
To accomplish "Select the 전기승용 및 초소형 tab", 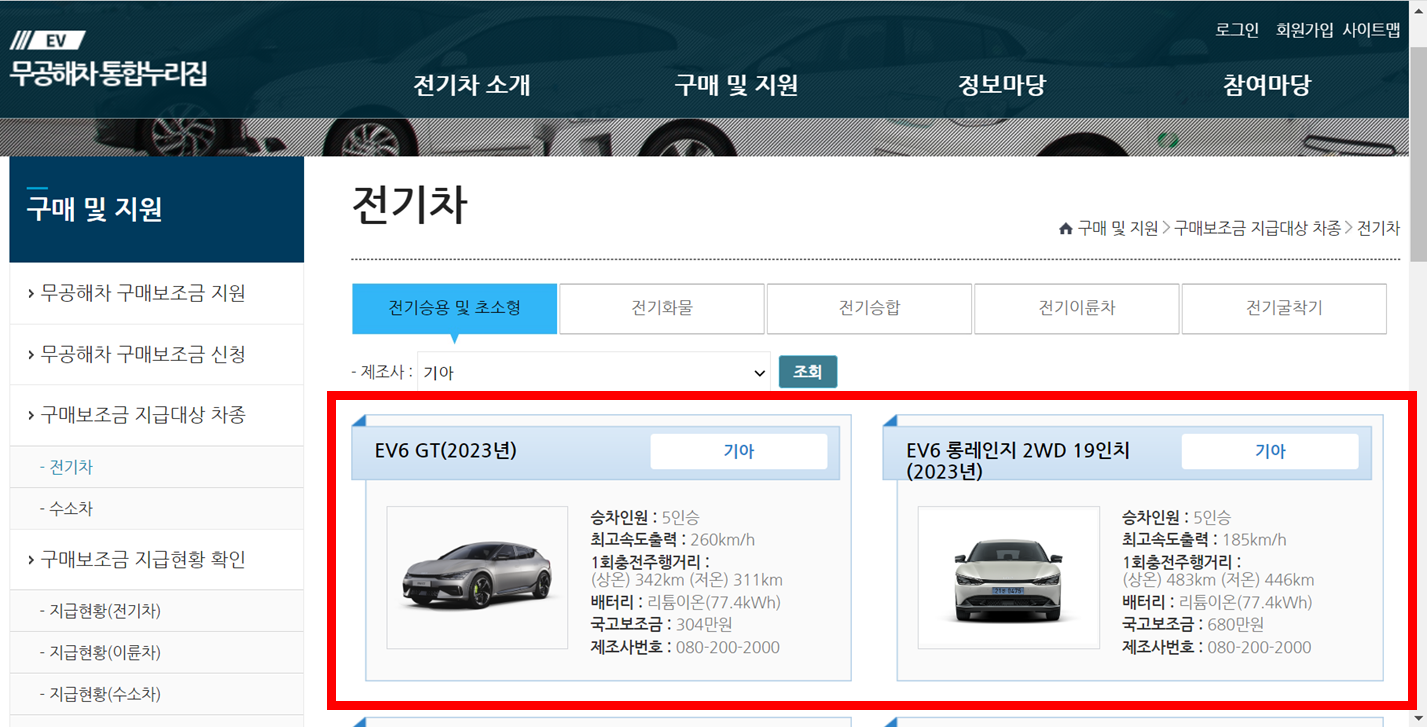I will (x=454, y=308).
